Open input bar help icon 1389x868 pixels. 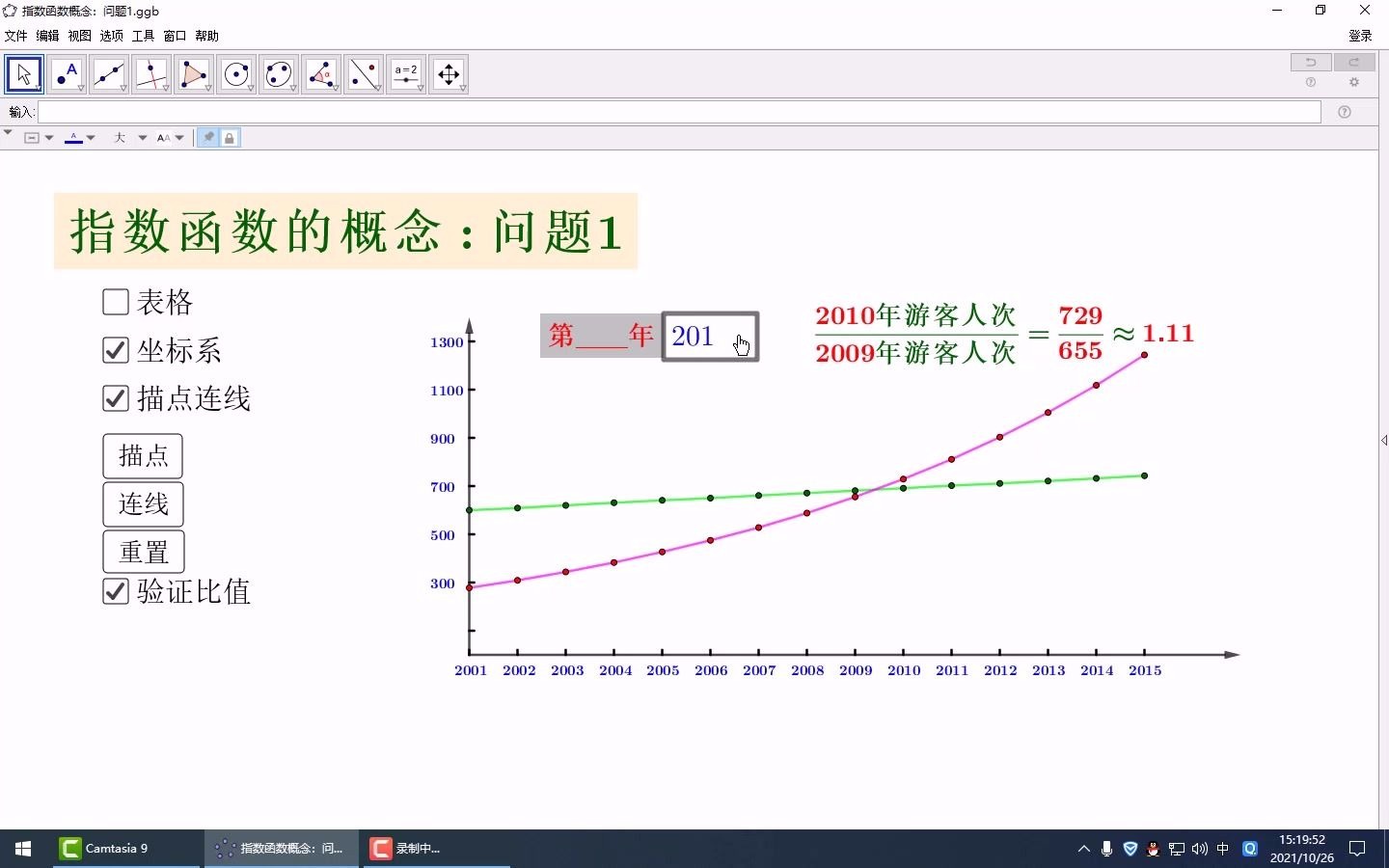1345,112
